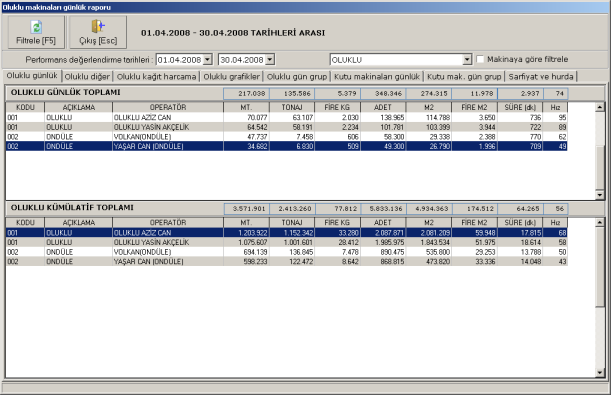This screenshot has width=611, height=395.
Task: Select OLUKLU AZİZ CAN row in daily table
Action: click(286, 117)
